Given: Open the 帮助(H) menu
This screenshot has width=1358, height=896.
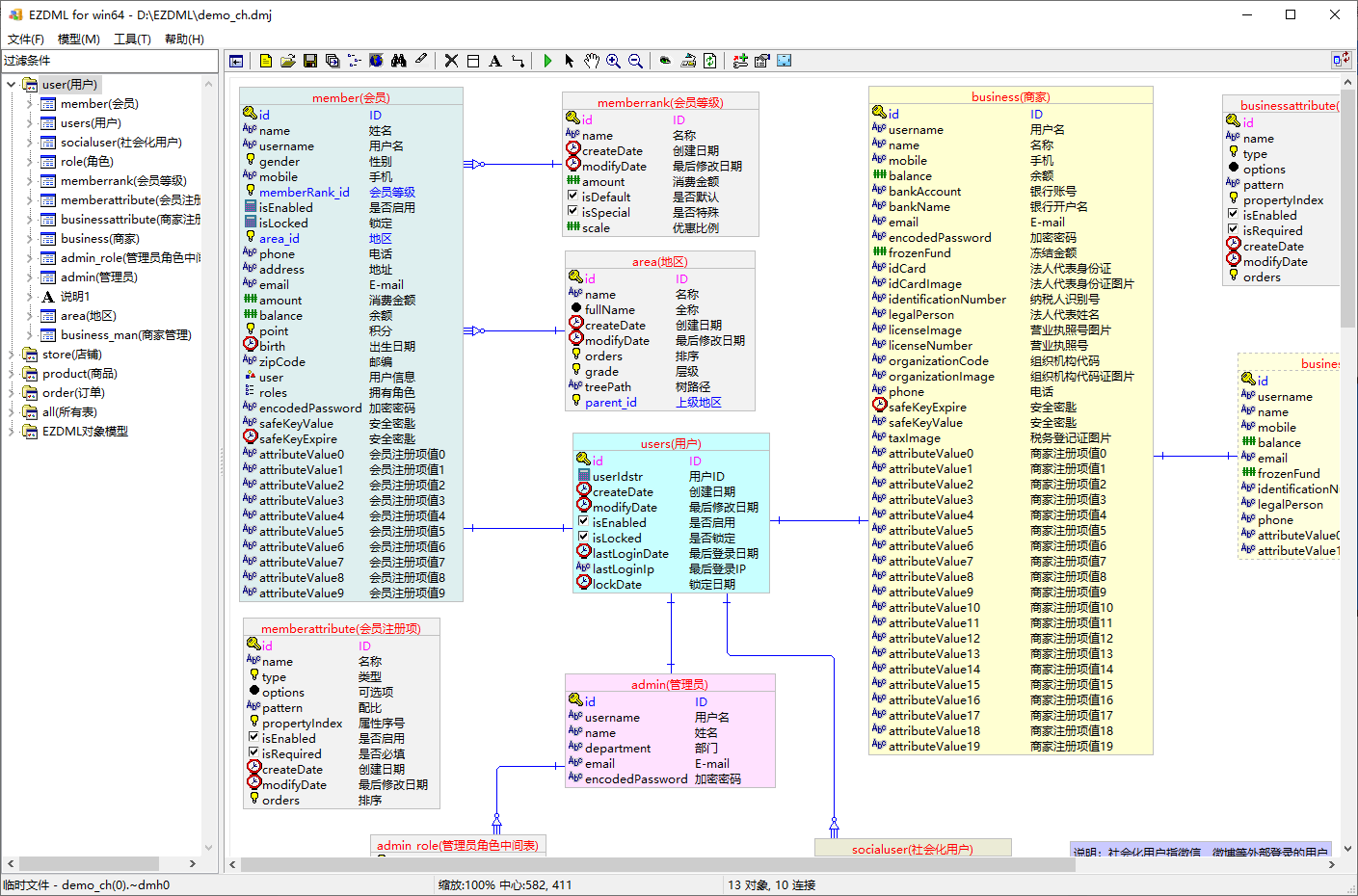Looking at the screenshot, I should [184, 40].
